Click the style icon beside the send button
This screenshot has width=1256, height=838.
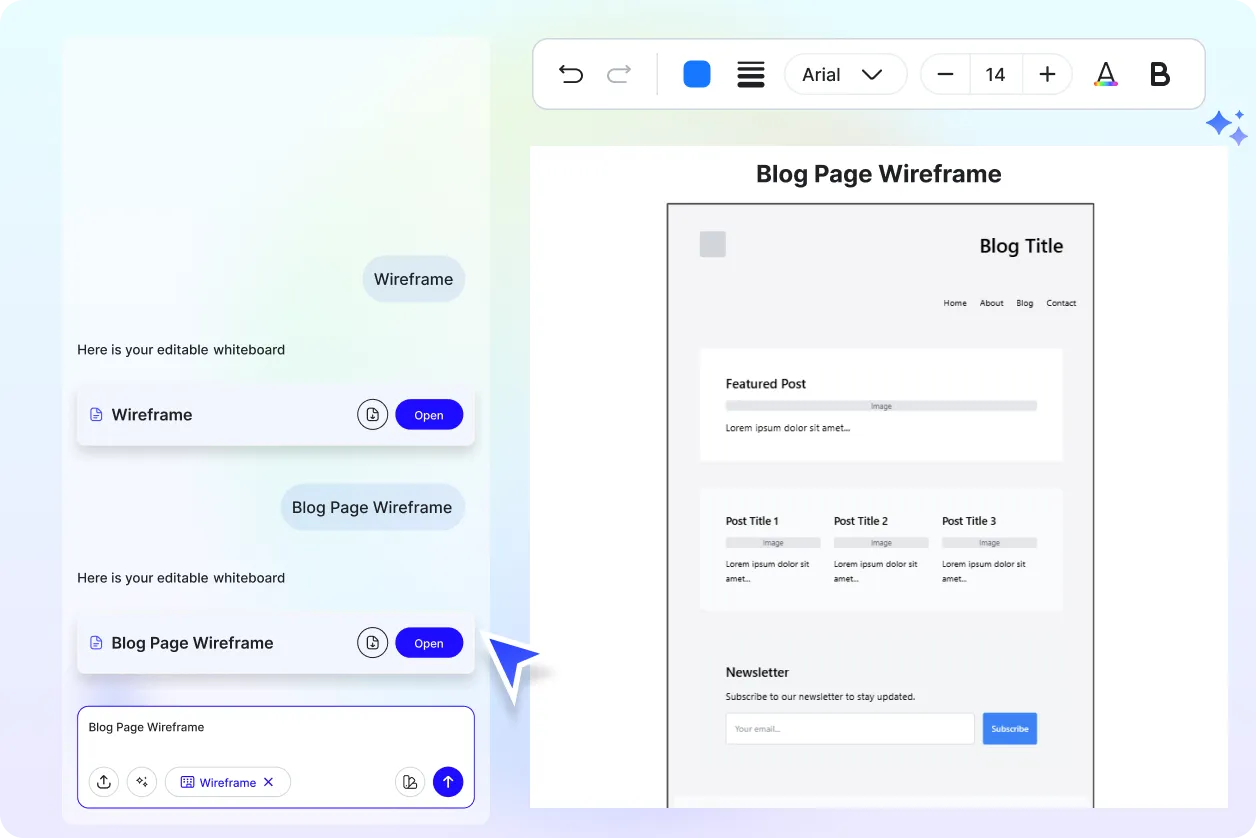[409, 782]
